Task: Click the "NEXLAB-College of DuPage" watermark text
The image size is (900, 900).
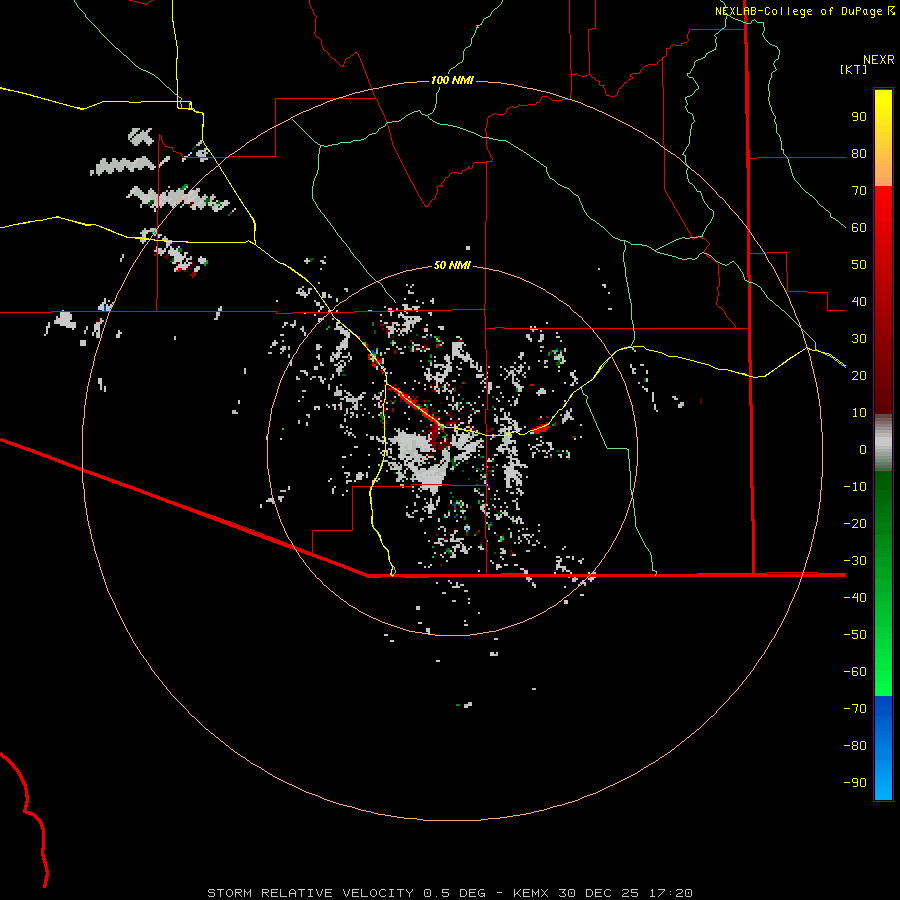Action: [800, 11]
